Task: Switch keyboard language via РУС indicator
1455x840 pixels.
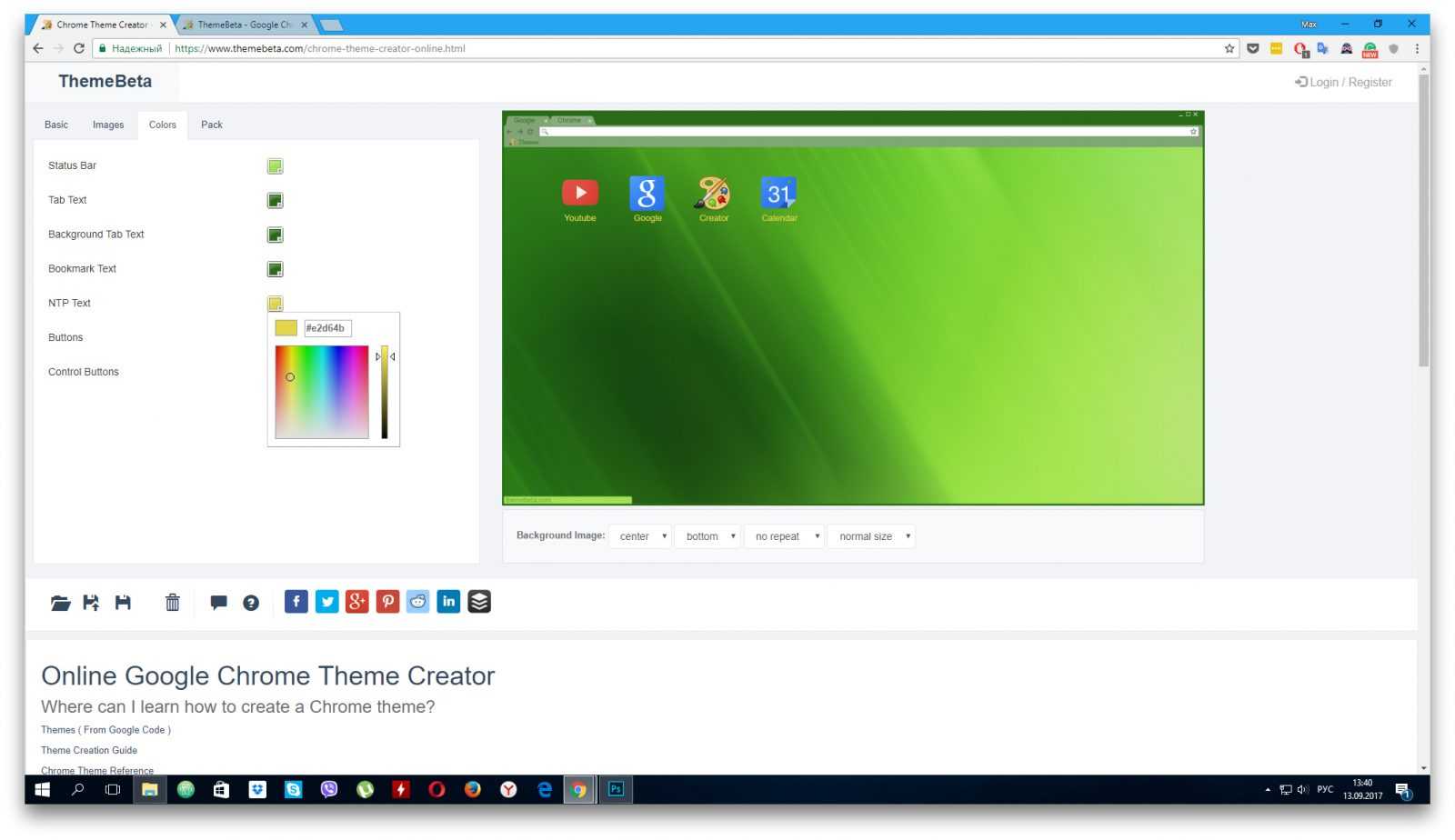Action: click(1325, 789)
